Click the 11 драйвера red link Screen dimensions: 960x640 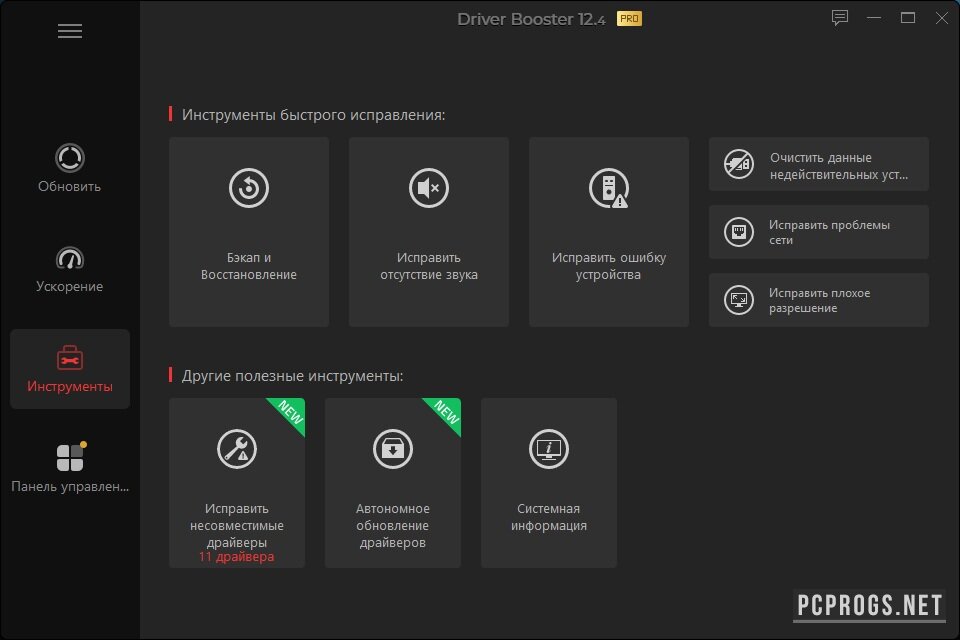click(237, 557)
